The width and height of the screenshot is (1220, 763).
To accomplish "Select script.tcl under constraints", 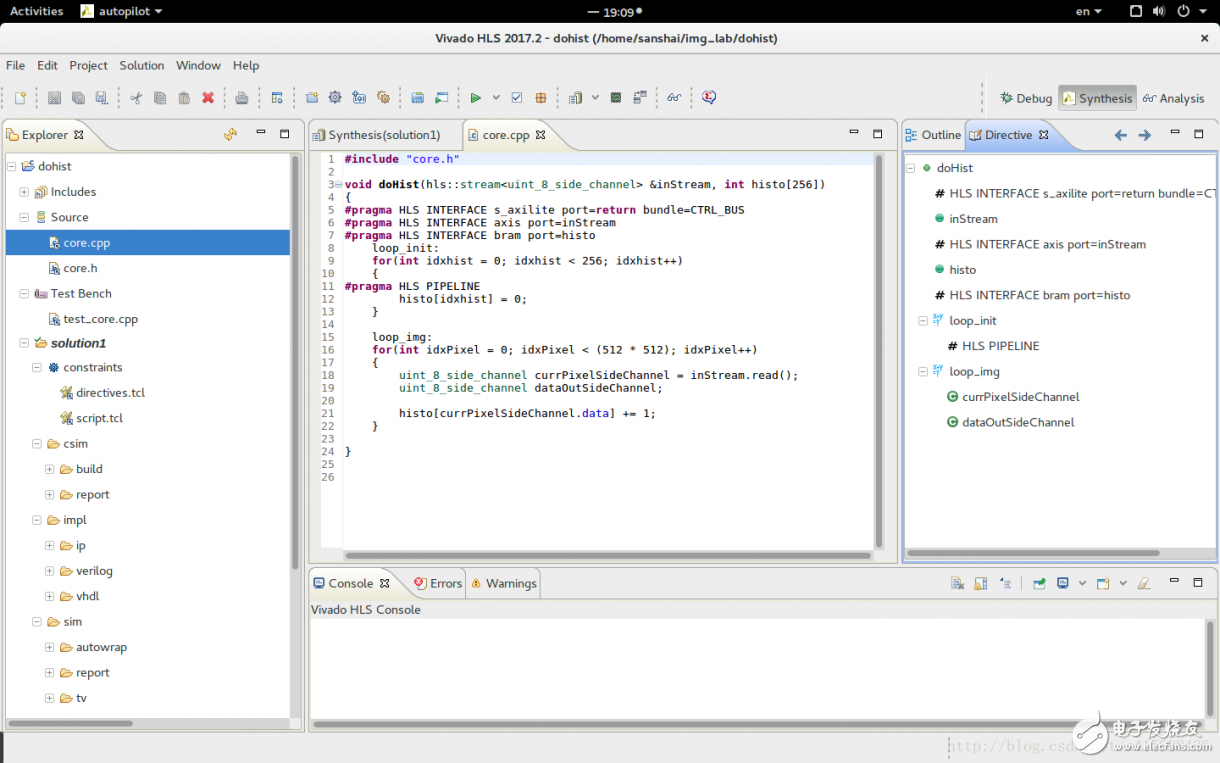I will tap(99, 418).
